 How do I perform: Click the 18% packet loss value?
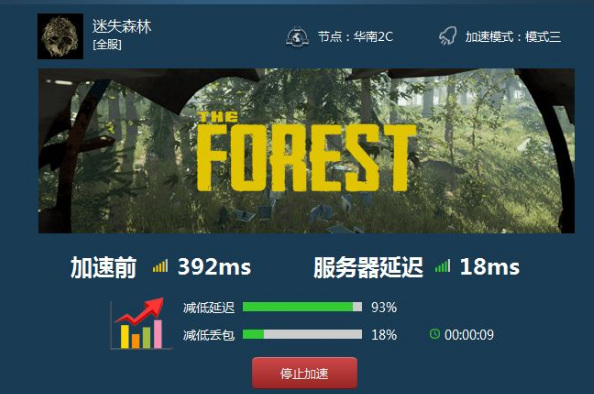(x=384, y=335)
